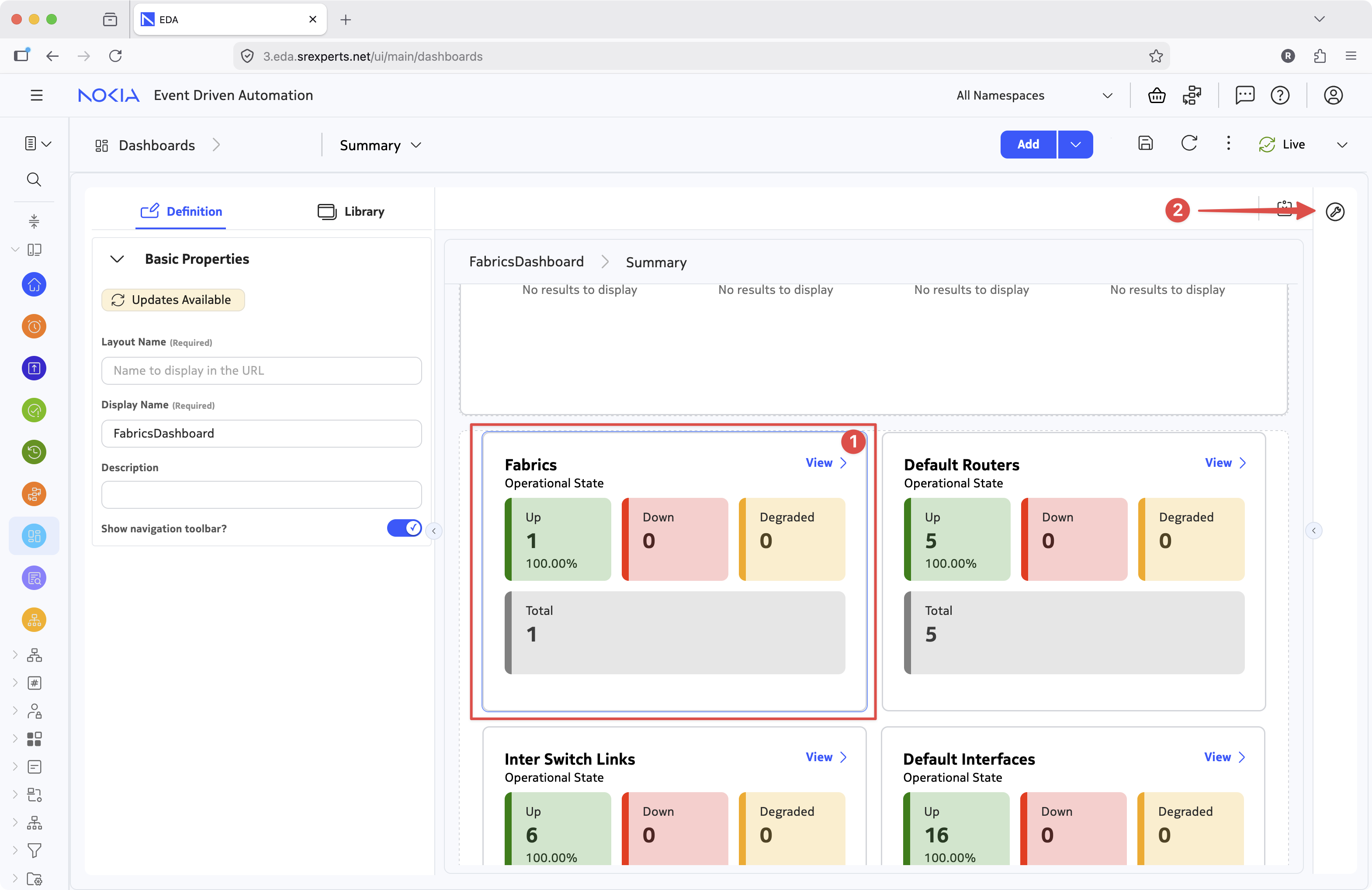Expand the user lock sidebar group
This screenshot has height=890, width=1372.
click(16, 711)
